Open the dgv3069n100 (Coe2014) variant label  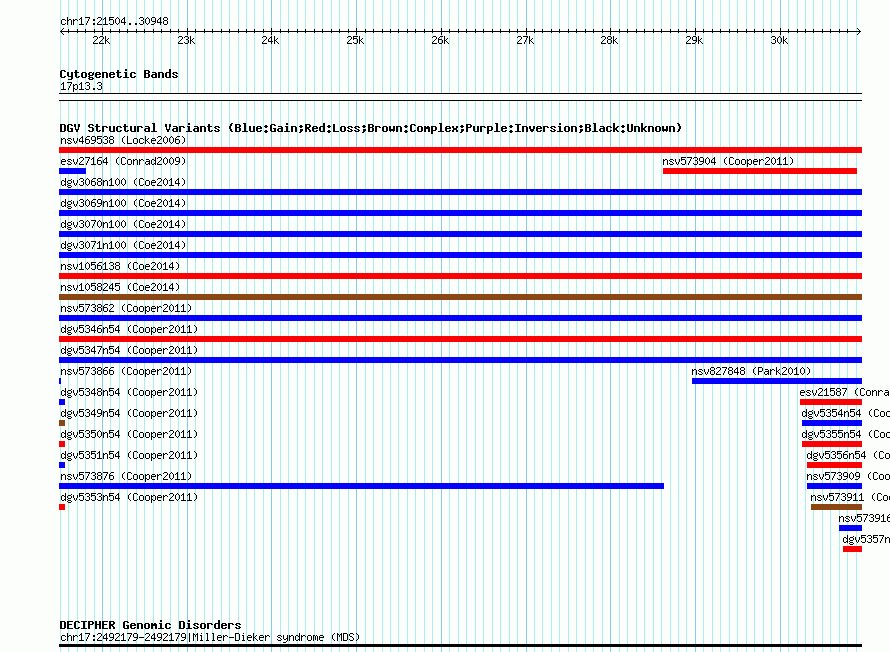(x=123, y=203)
